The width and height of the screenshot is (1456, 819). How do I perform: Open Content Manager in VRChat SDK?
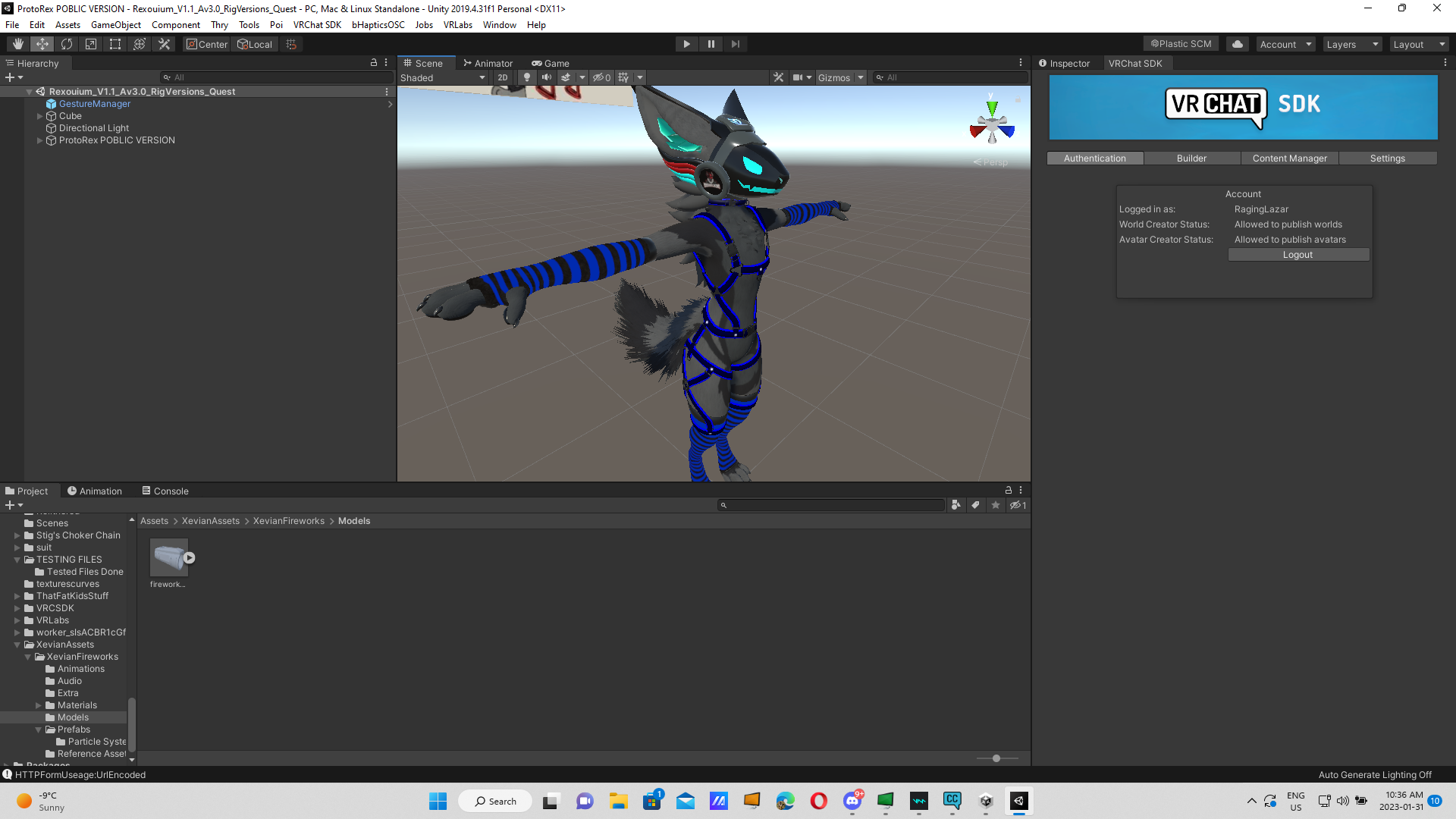pyautogui.click(x=1289, y=158)
